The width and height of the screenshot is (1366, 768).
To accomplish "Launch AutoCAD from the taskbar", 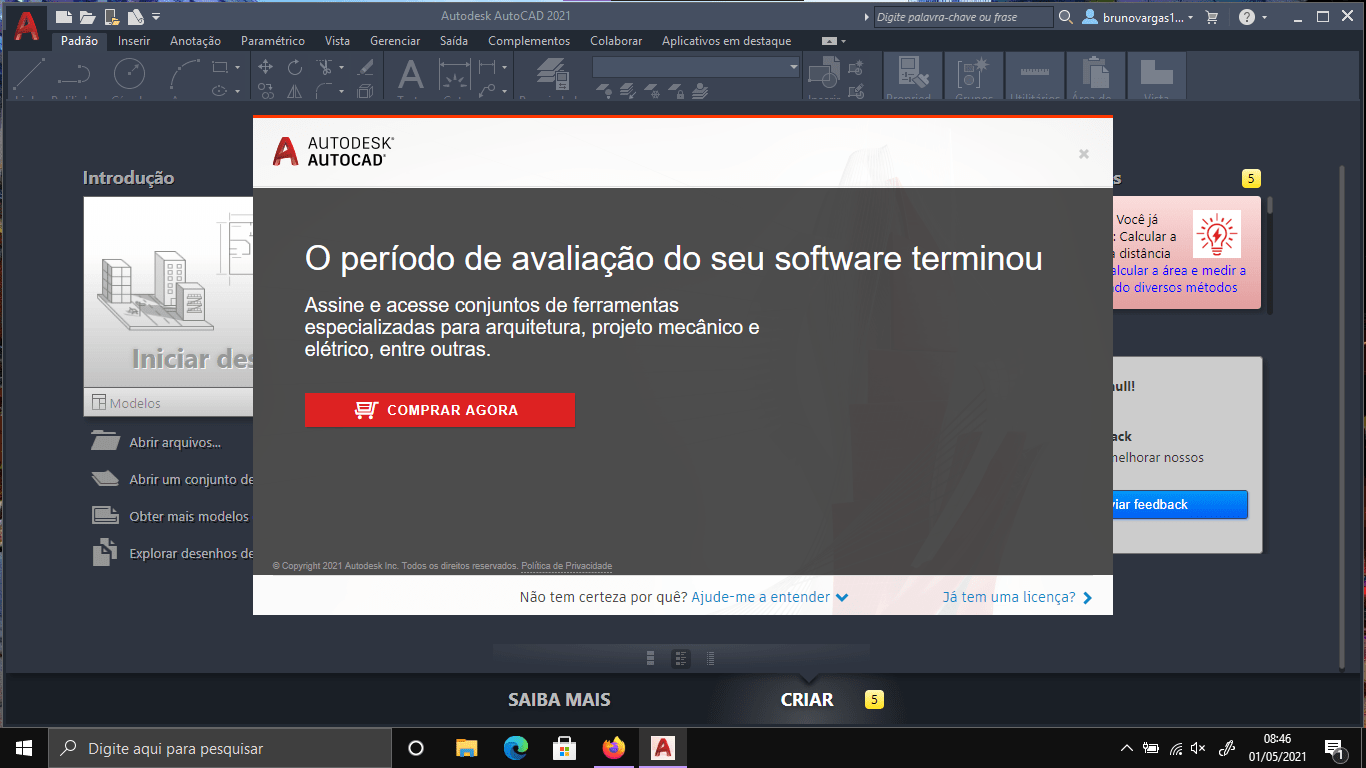I will point(662,747).
